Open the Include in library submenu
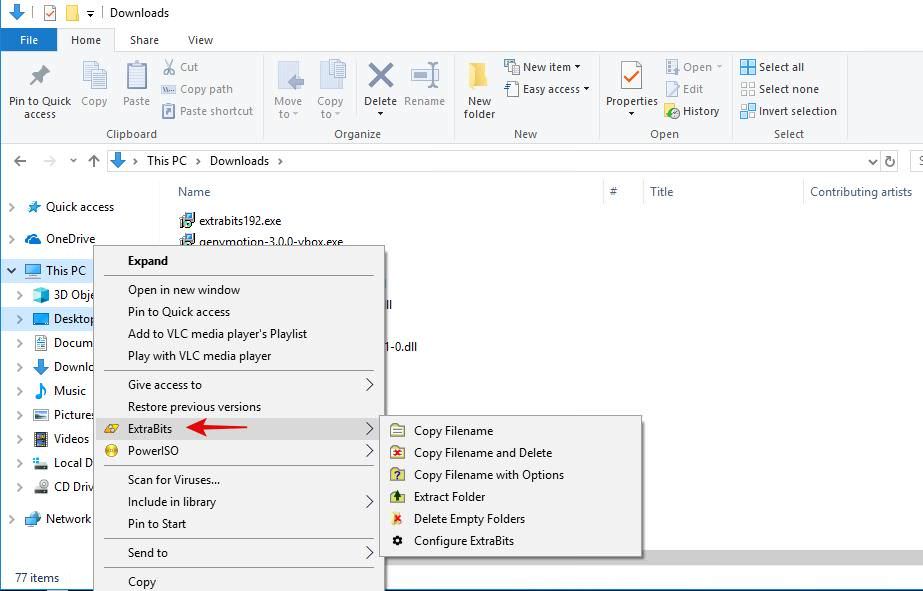The image size is (923, 591). pos(239,502)
